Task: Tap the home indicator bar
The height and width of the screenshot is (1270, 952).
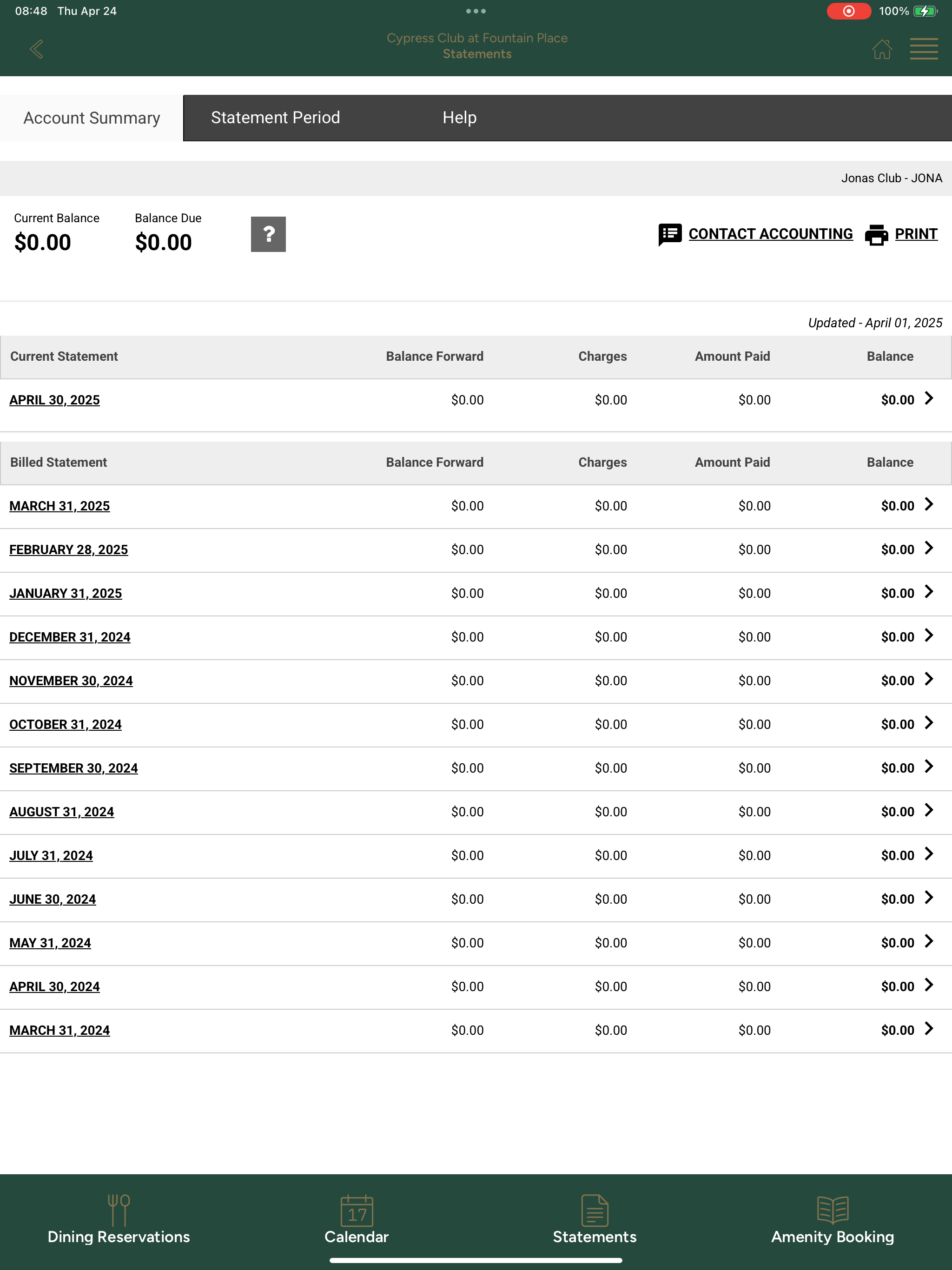Action: click(476, 1260)
